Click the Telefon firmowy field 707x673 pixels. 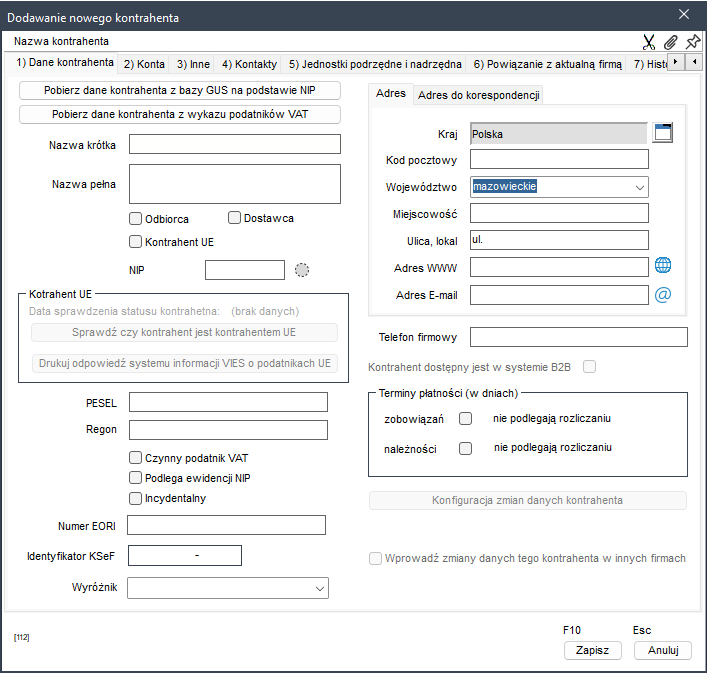(578, 337)
